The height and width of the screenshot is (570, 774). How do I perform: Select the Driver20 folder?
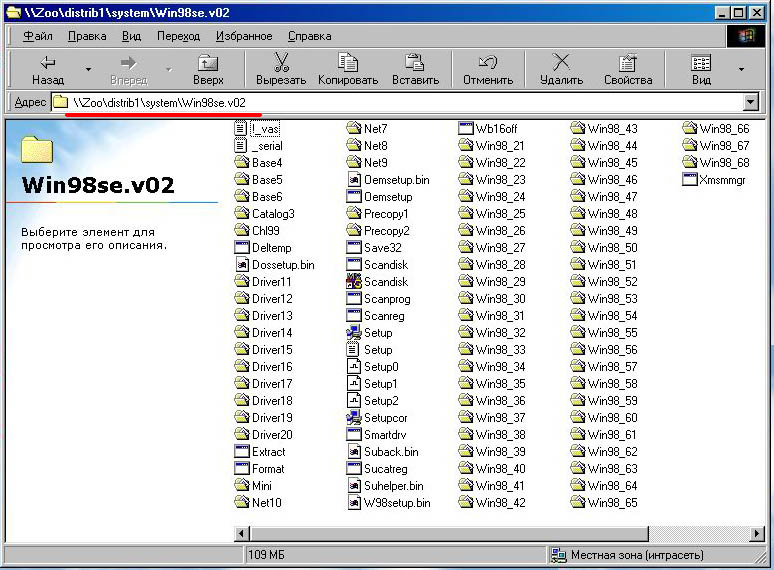[264, 435]
